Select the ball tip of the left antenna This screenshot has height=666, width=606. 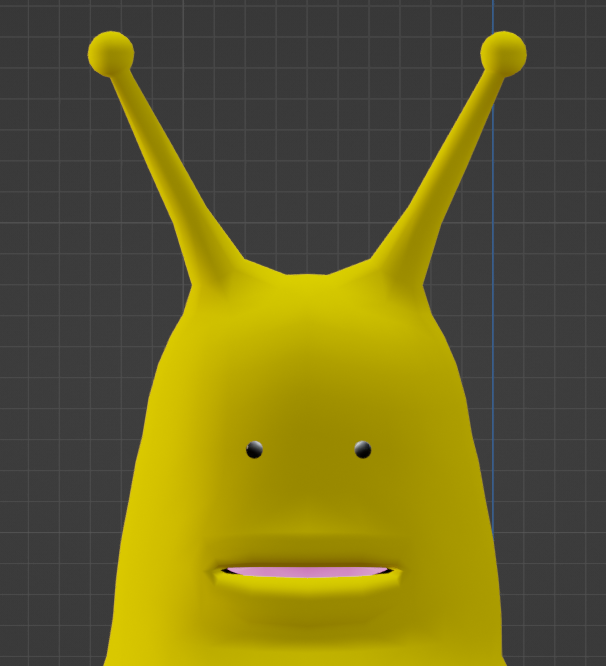(111, 54)
